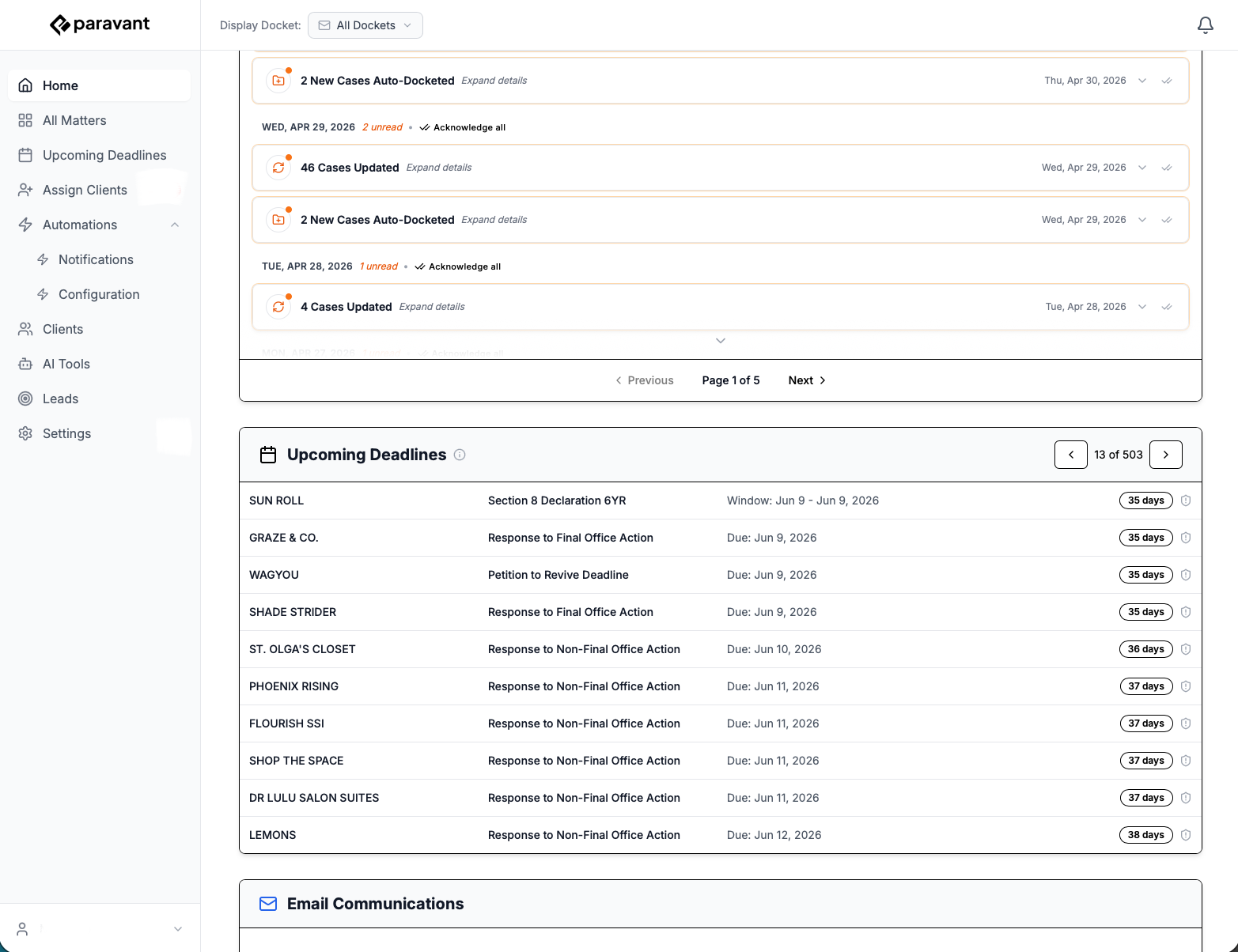
Task: Open PHOENIX RISING deadline entry
Action: 721,686
